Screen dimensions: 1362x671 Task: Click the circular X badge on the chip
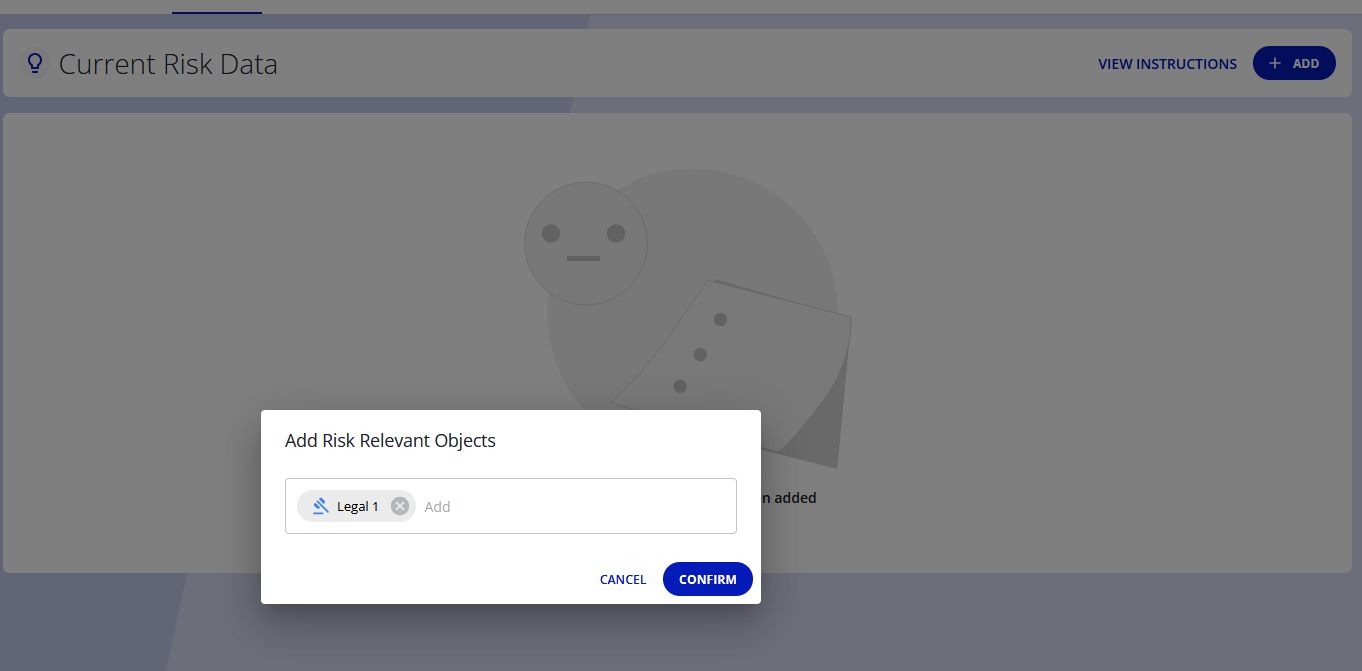coord(399,505)
